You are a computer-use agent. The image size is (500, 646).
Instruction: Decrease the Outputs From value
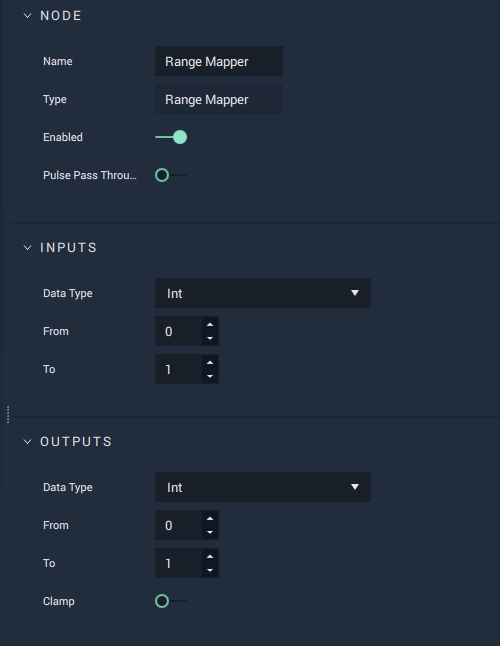[x=210, y=532]
